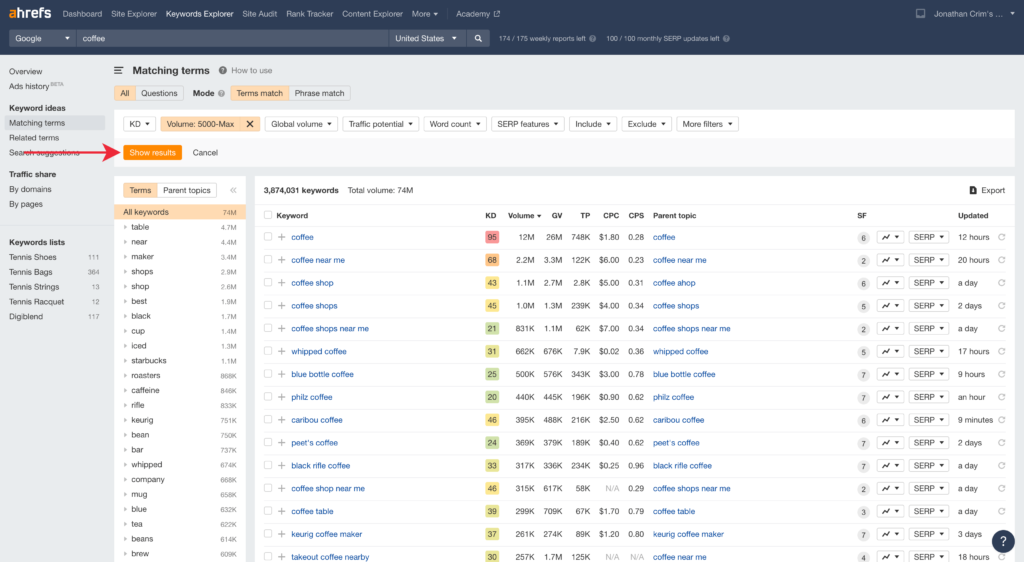This screenshot has height=562, width=1024.
Task: Open Rank Tracker from the top navigation
Action: [310, 14]
